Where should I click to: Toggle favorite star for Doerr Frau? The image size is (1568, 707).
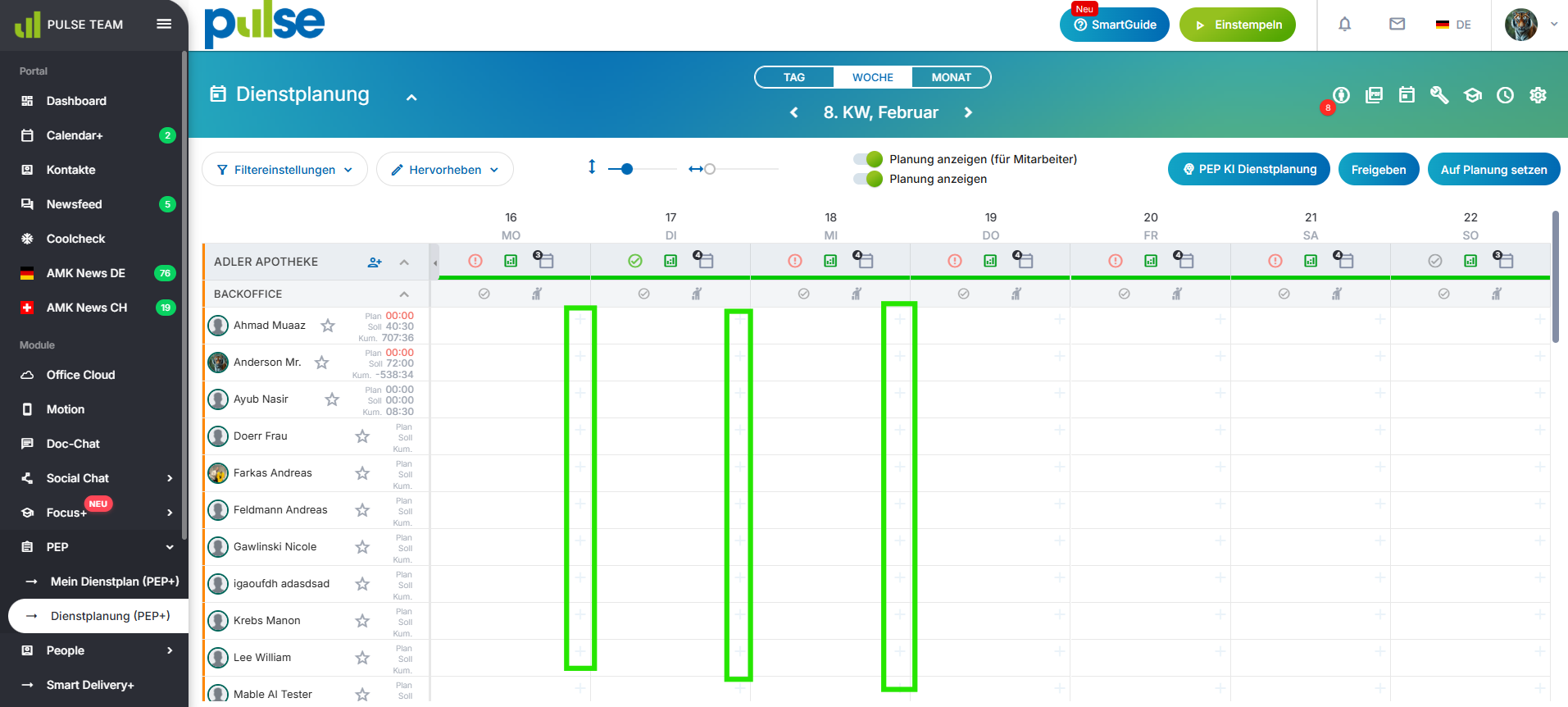(x=362, y=436)
